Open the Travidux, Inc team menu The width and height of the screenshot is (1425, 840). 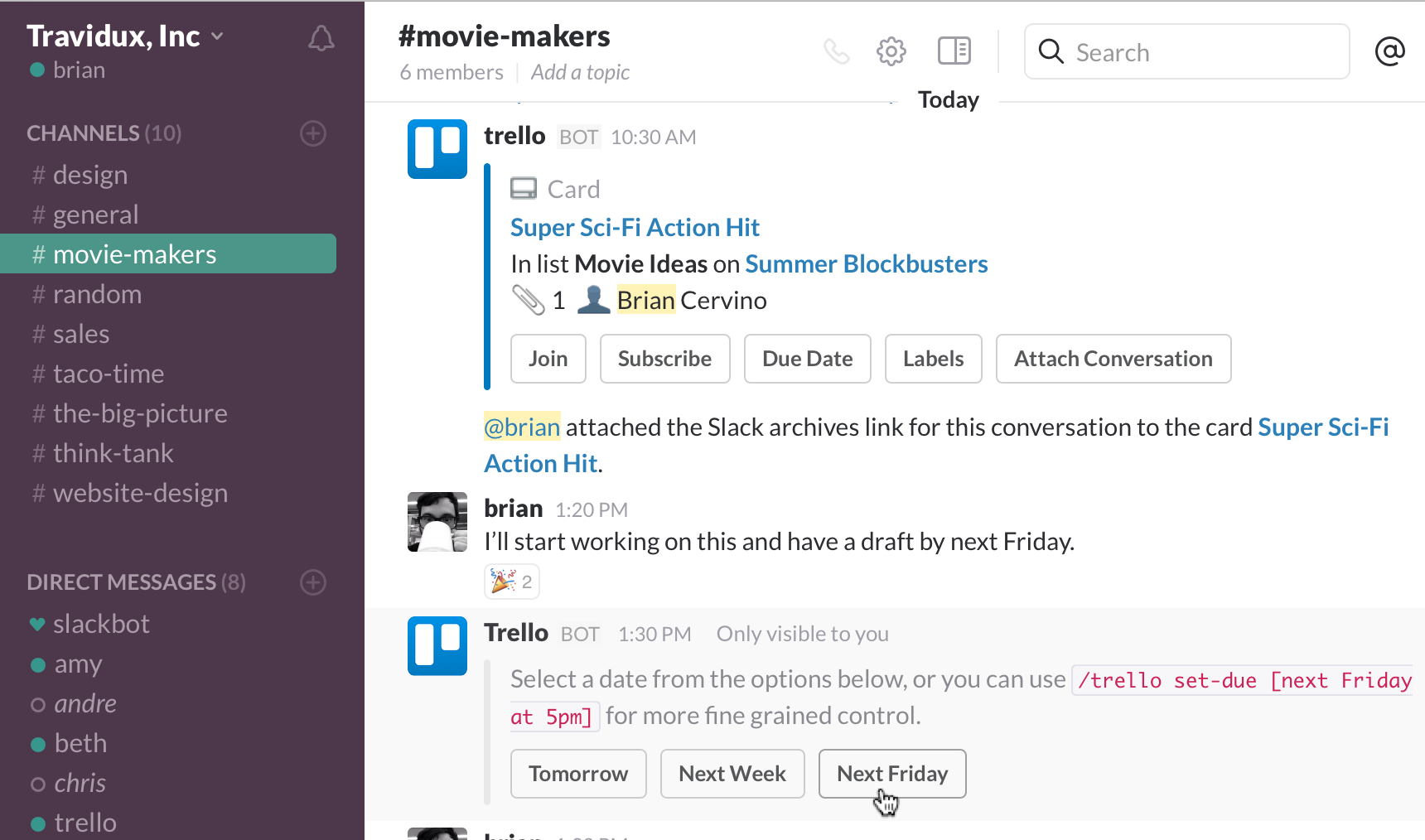click(x=125, y=36)
